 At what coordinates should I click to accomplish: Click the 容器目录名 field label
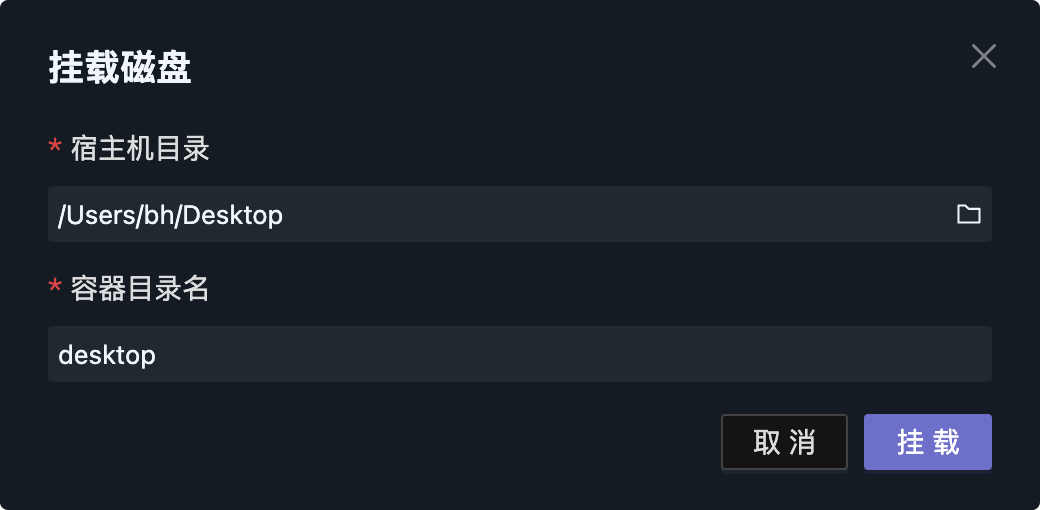pos(140,290)
